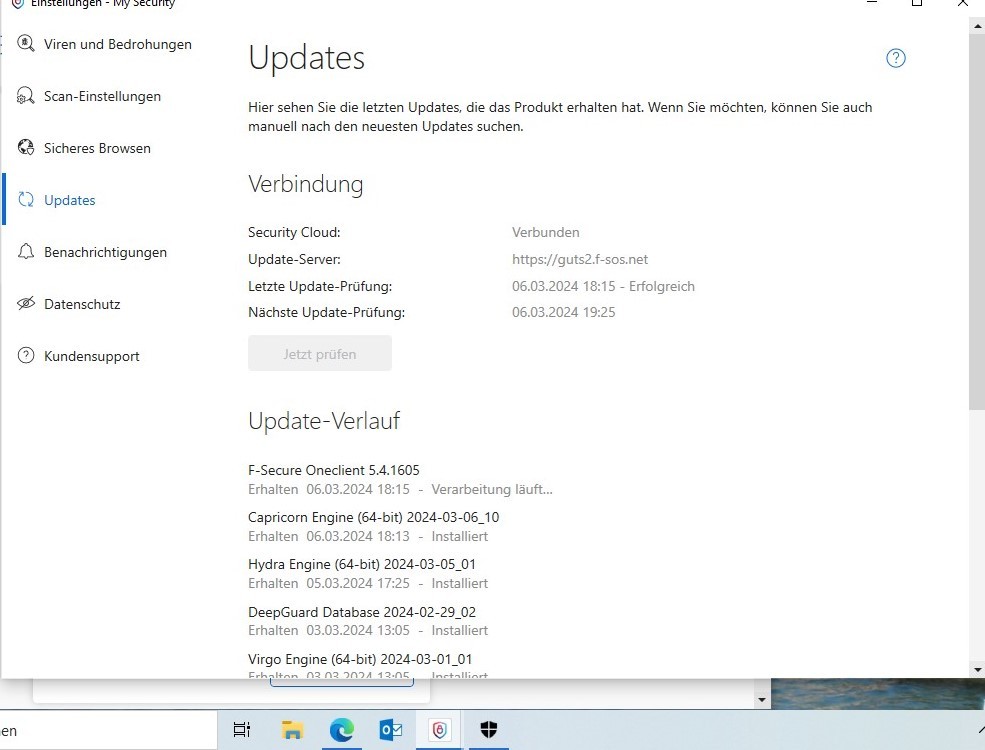Click the scroll down arrow of the settings window

[x=976, y=668]
